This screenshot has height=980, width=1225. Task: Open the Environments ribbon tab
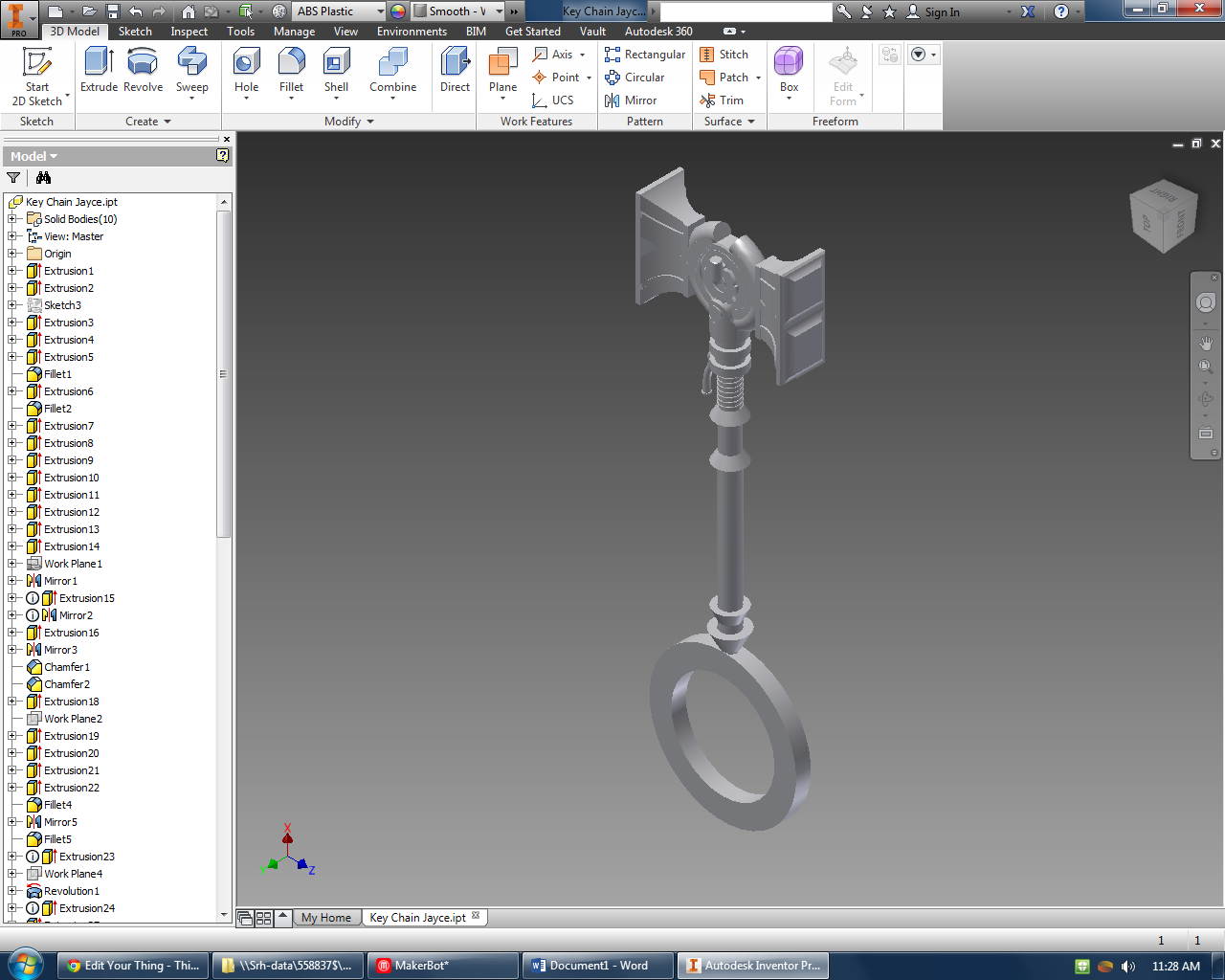(412, 32)
